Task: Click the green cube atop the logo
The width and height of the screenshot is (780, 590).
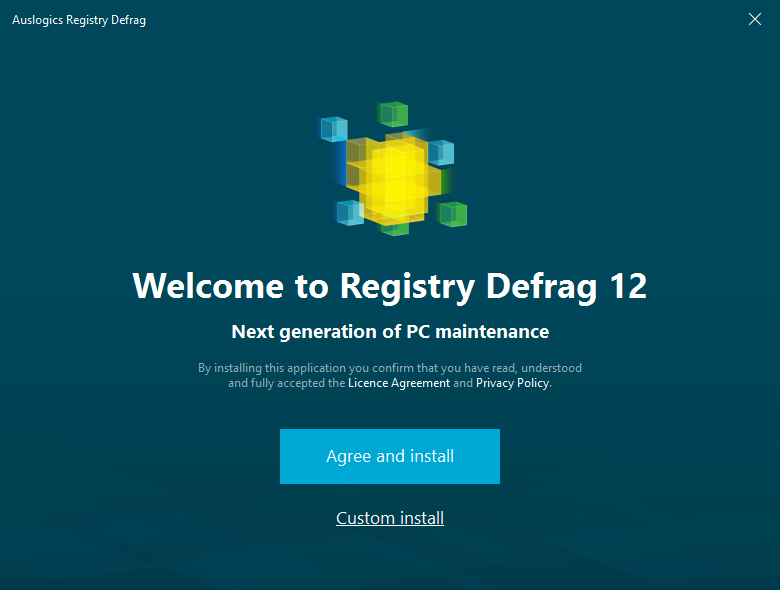Action: tap(393, 114)
